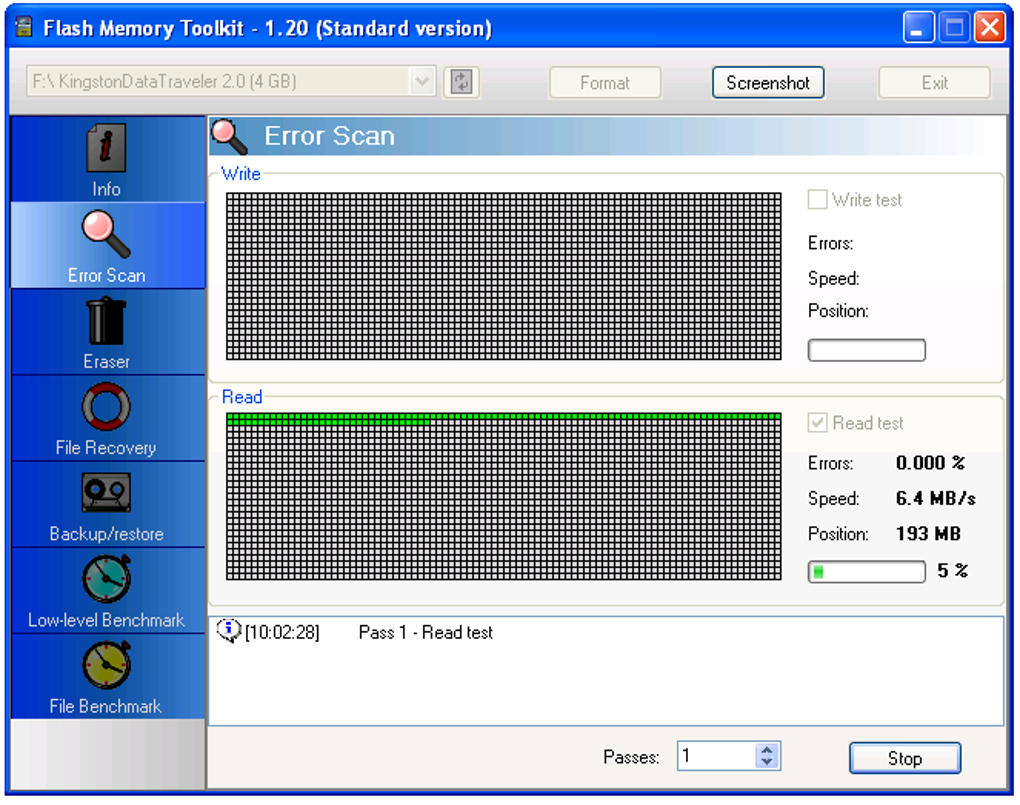Image resolution: width=1020 pixels, height=805 pixels.
Task: Click the Error Scan header magnifier icon
Action: 230,137
